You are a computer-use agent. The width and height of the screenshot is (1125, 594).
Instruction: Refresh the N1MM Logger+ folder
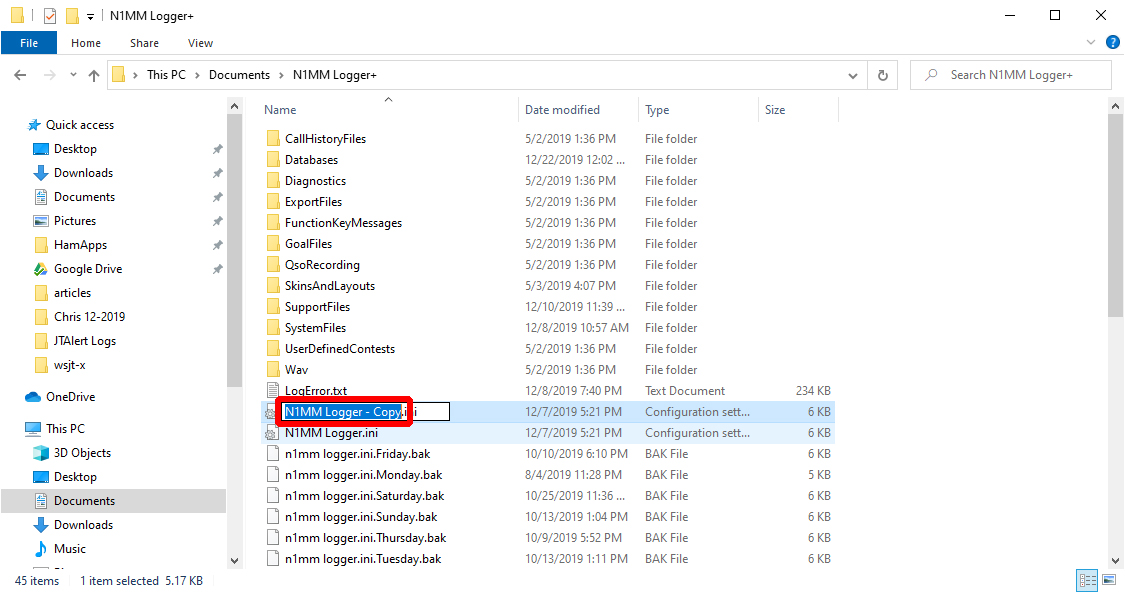(882, 75)
